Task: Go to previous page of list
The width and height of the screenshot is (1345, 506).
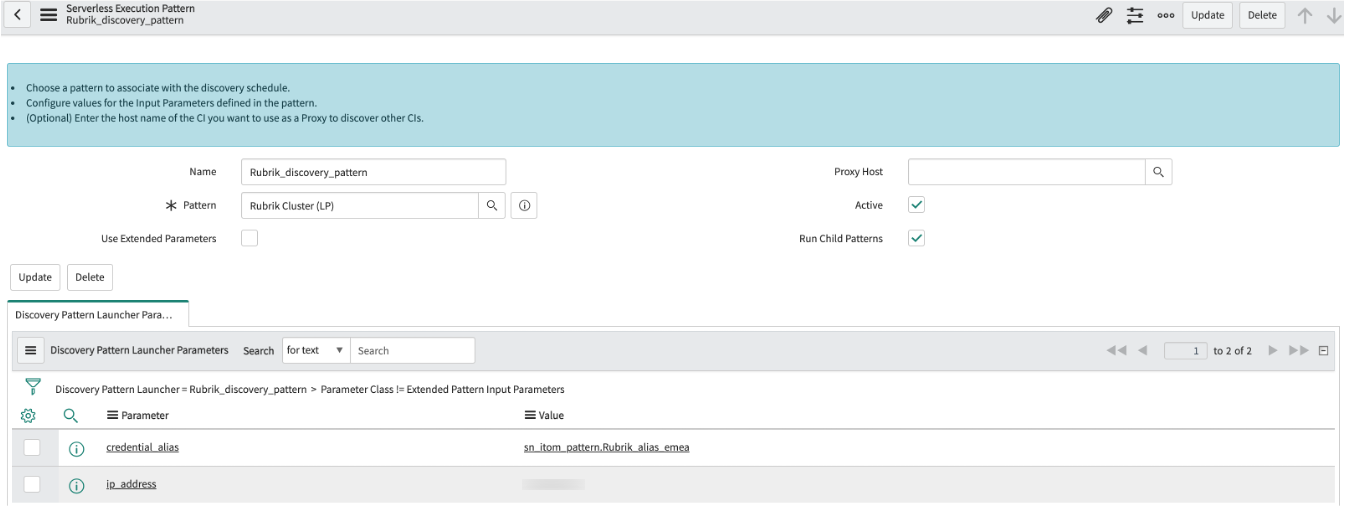Action: point(1143,350)
